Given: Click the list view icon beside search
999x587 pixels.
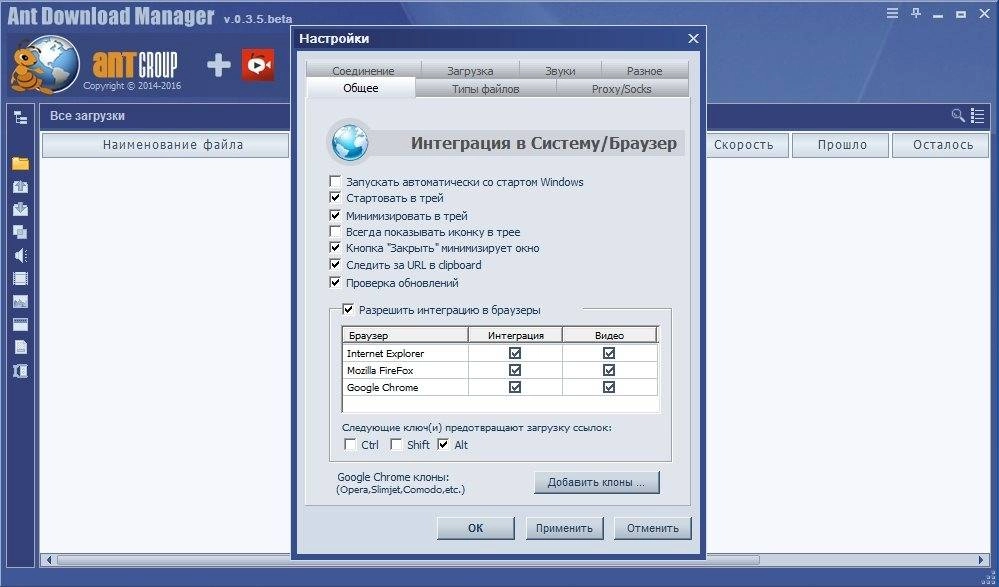Looking at the screenshot, I should pyautogui.click(x=977, y=115).
